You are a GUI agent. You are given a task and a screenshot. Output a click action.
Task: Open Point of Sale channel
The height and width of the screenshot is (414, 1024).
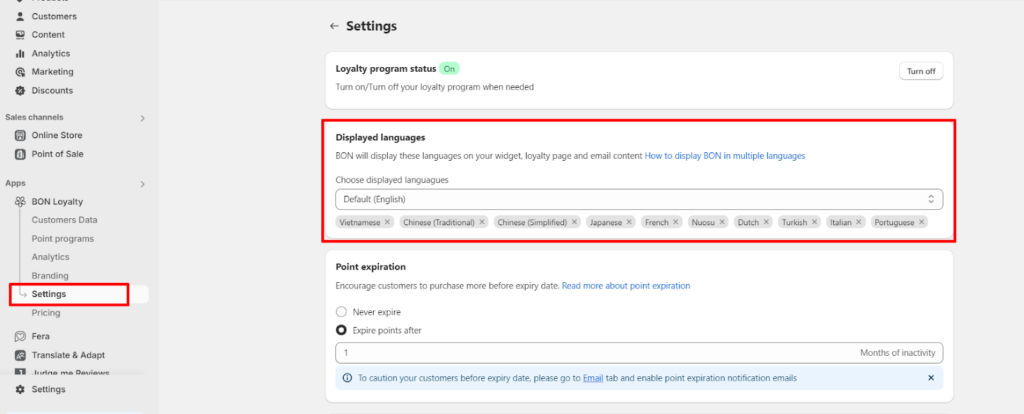tap(57, 154)
